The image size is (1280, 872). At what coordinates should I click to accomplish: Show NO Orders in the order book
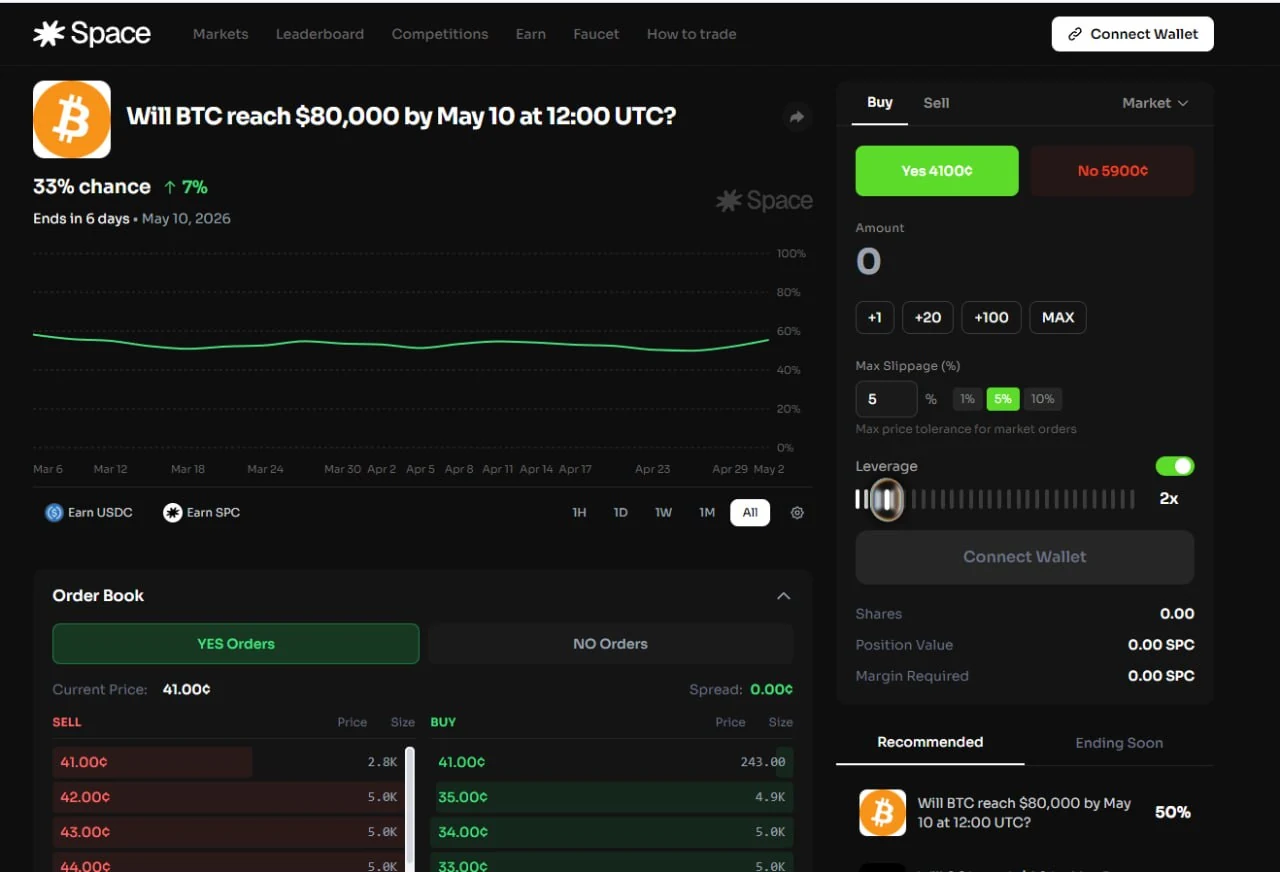(610, 644)
